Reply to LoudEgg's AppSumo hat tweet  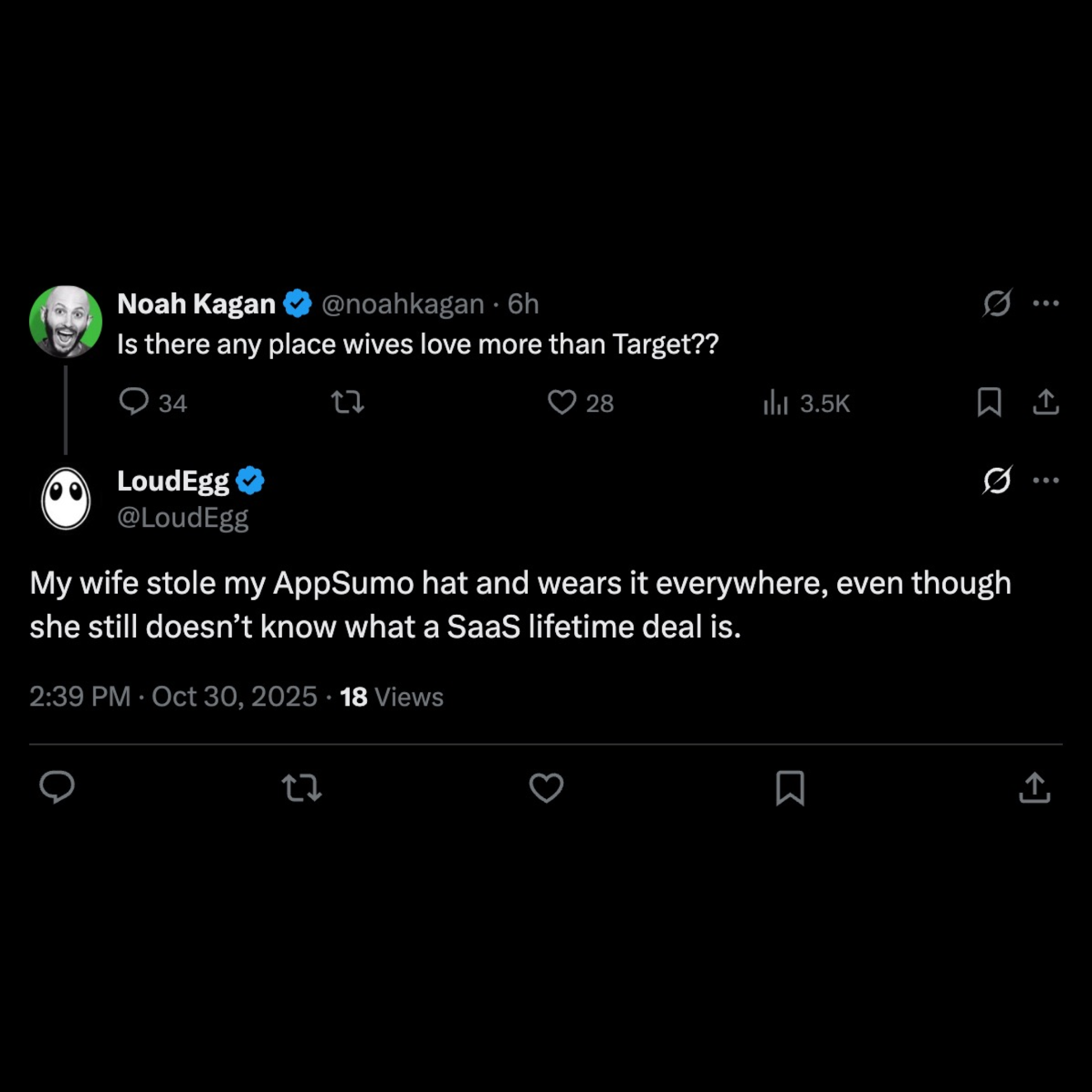[57, 788]
